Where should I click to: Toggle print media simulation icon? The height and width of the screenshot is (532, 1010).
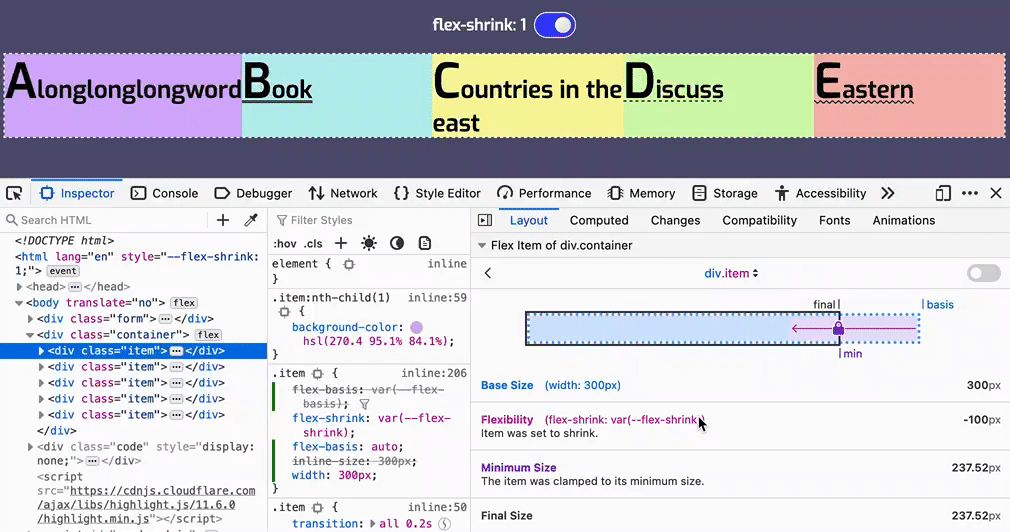(x=425, y=243)
